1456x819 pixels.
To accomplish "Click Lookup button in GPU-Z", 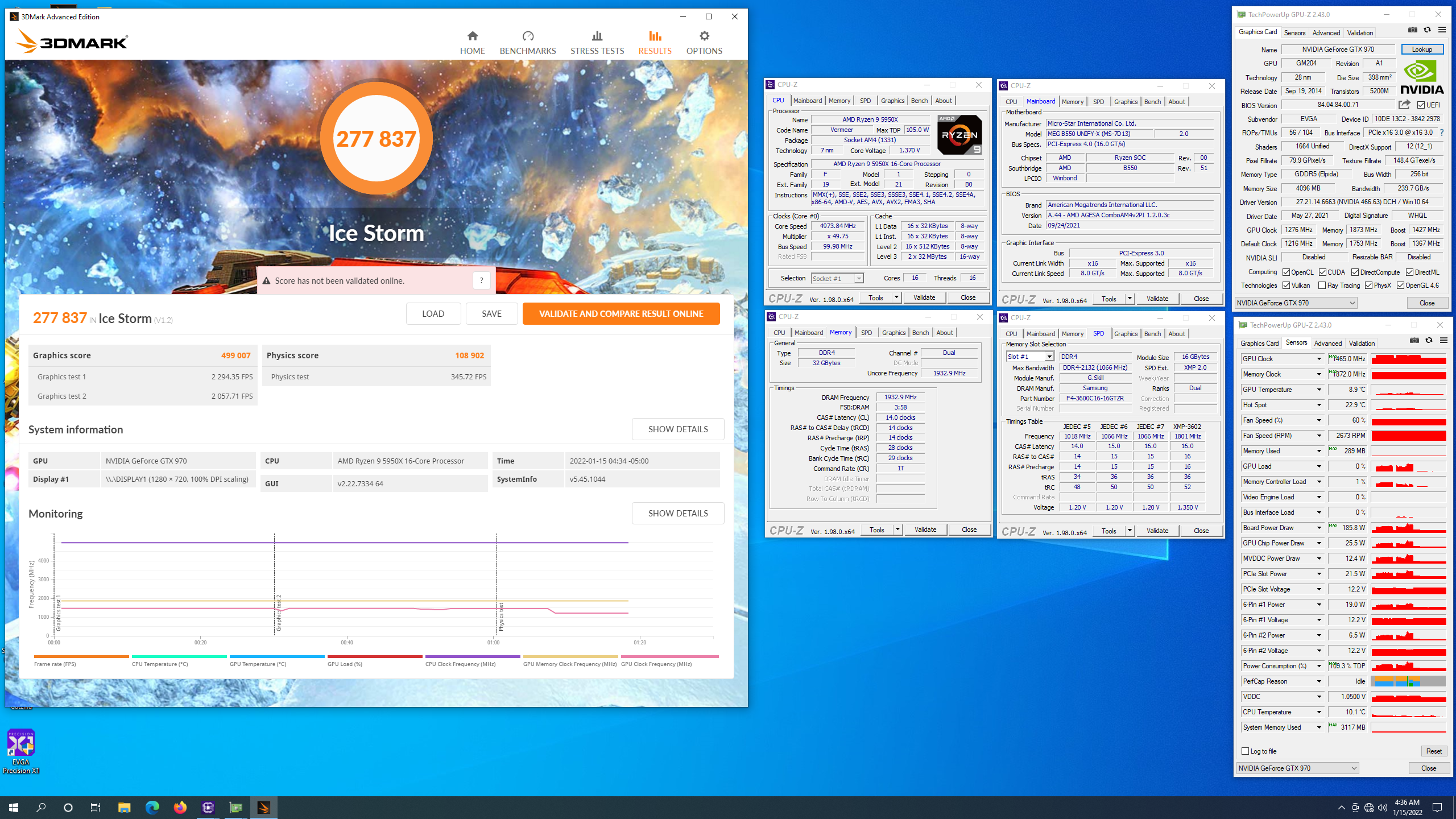I will (1422, 49).
